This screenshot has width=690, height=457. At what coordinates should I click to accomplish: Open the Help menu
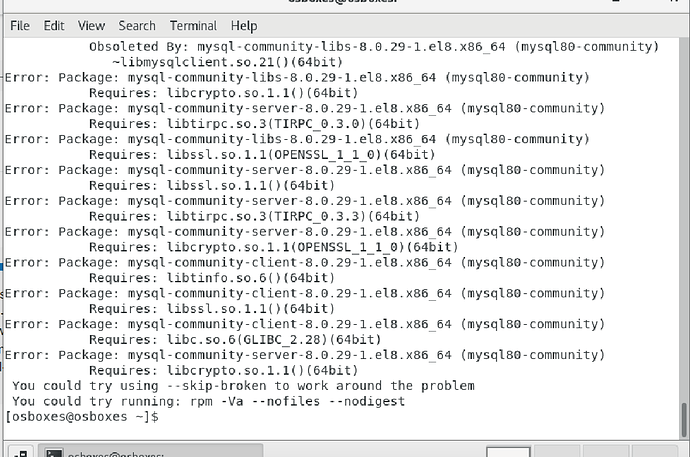[244, 25]
